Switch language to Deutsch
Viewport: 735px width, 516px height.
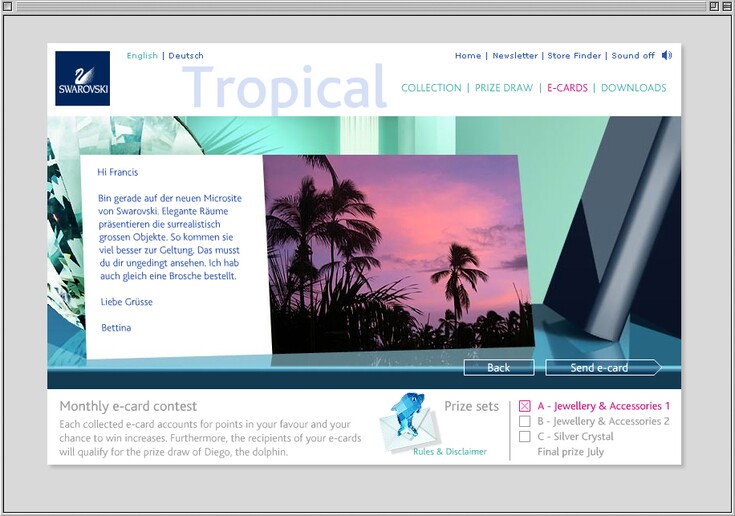pos(186,56)
